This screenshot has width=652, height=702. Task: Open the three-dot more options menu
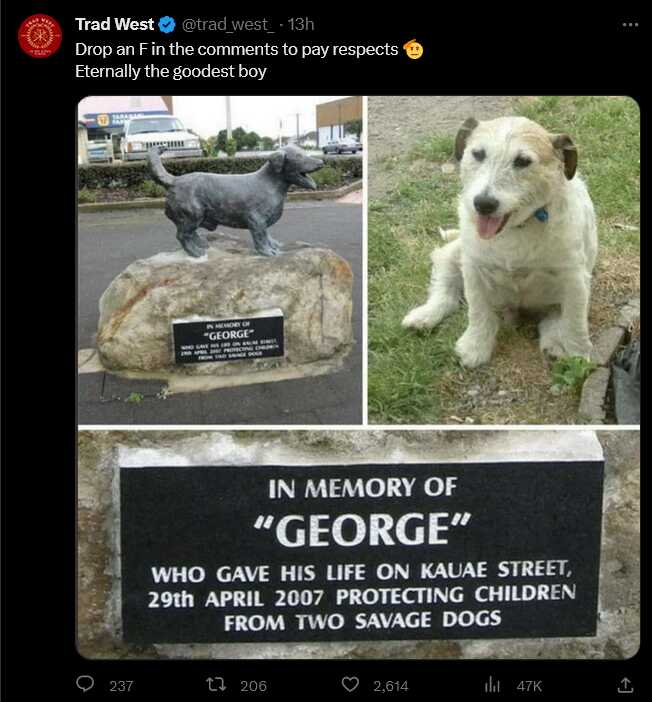pyautogui.click(x=631, y=25)
